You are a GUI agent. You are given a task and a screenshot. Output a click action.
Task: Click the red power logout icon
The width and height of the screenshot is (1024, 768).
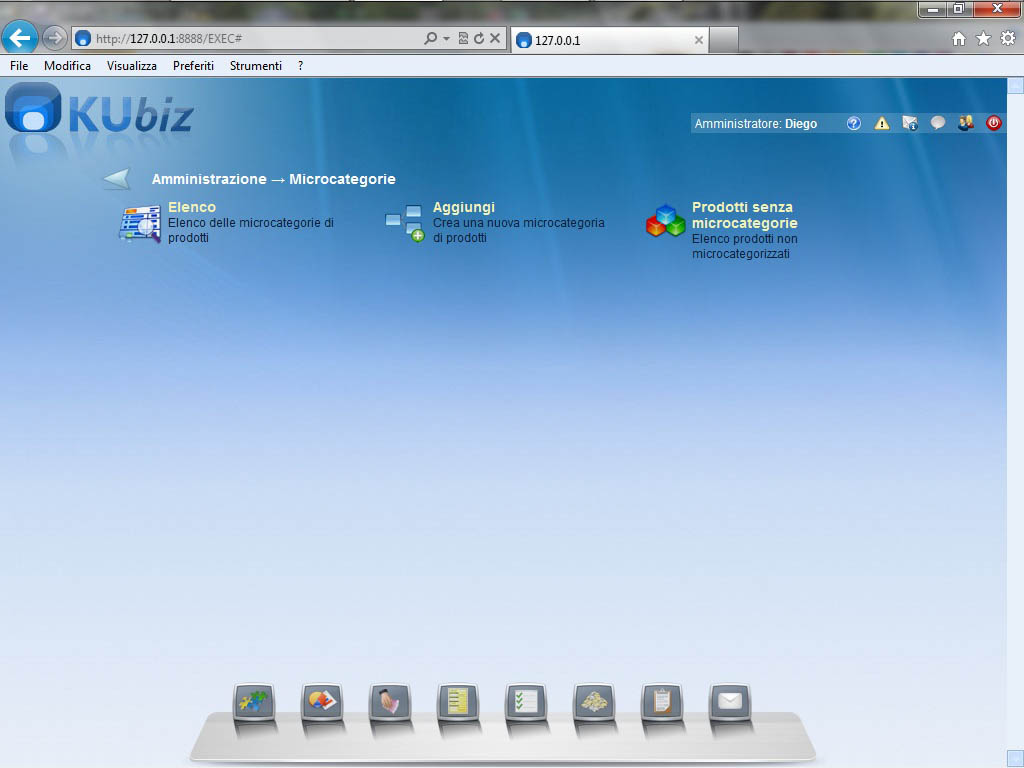(993, 123)
